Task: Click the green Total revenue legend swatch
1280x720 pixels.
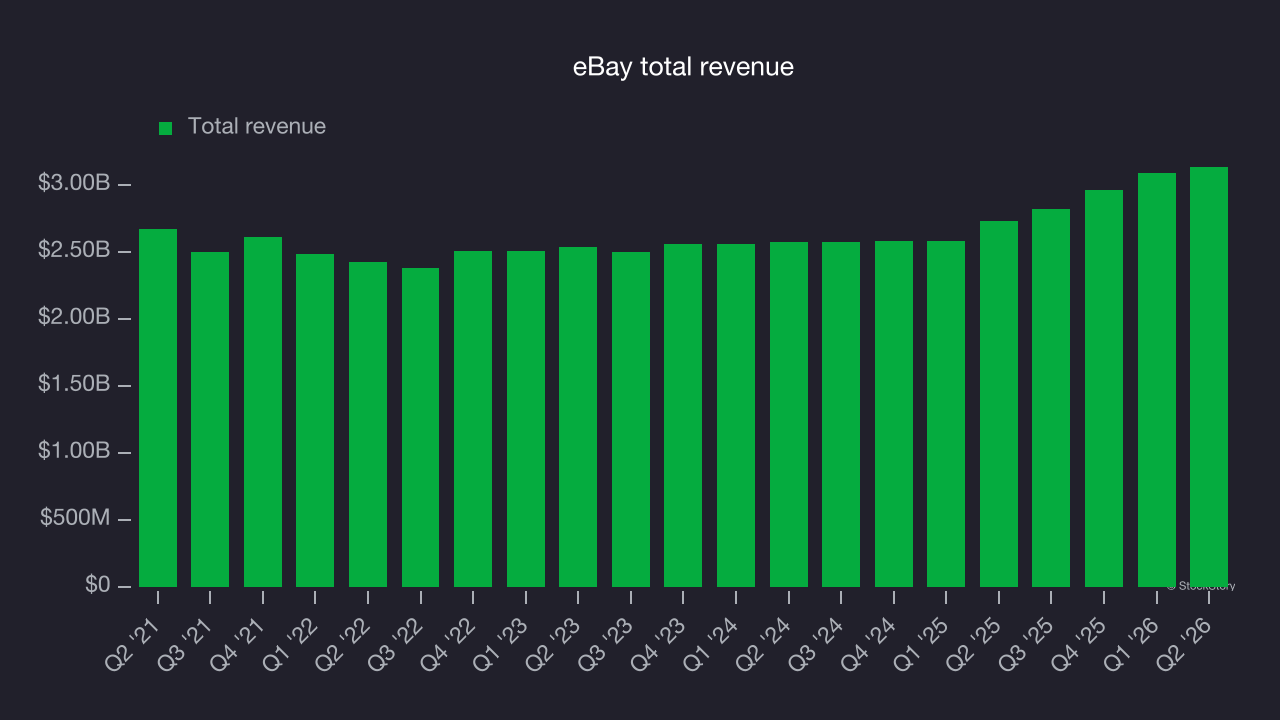Action: point(166,128)
